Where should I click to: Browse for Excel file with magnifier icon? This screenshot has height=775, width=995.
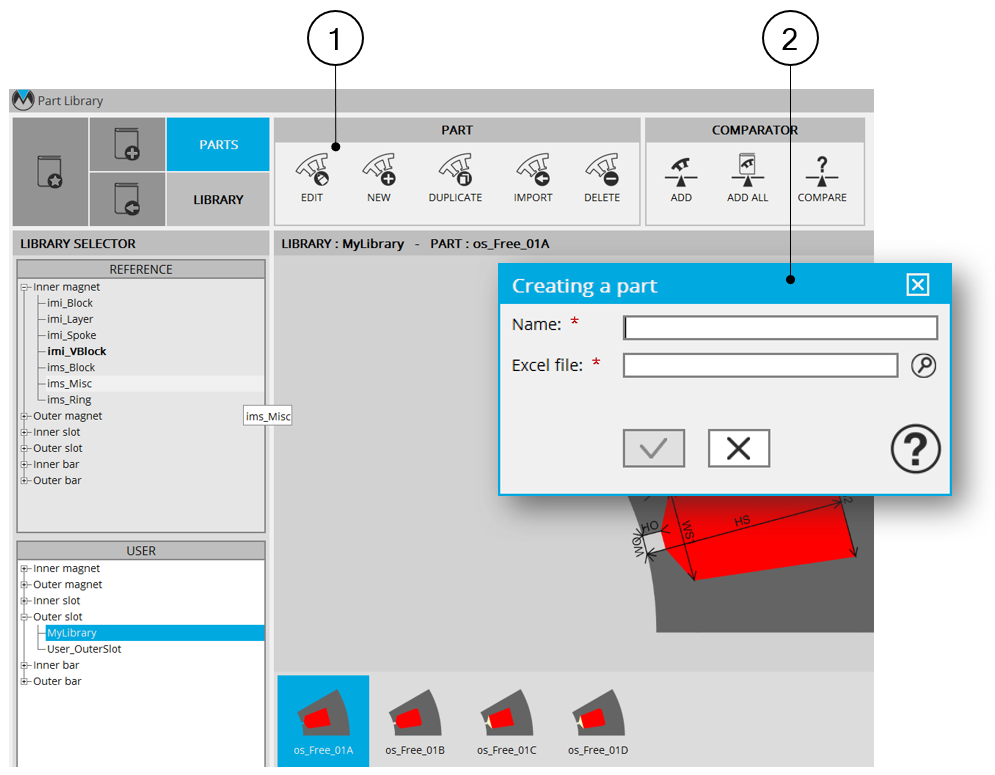923,366
